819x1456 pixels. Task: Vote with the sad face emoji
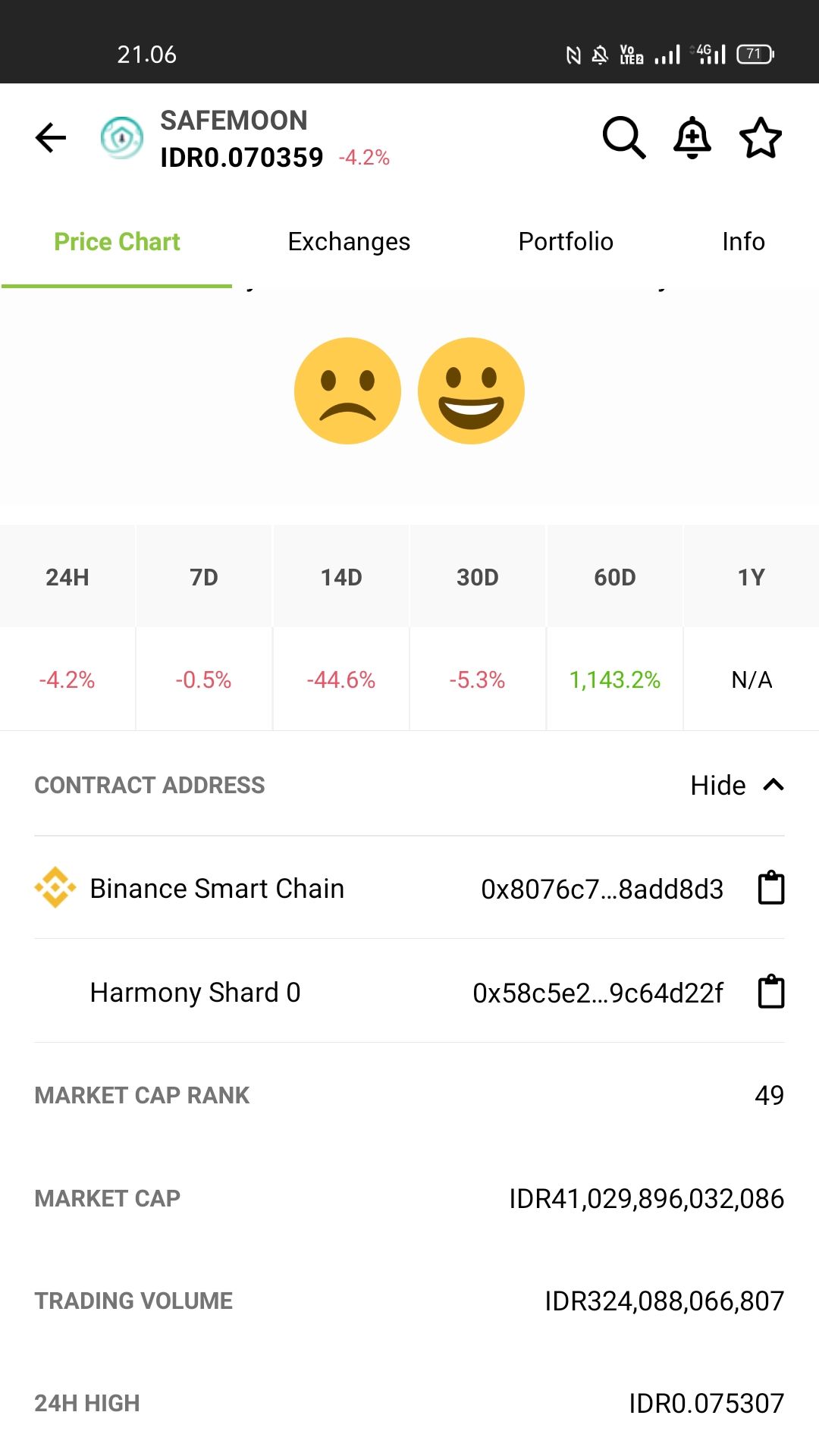click(347, 391)
